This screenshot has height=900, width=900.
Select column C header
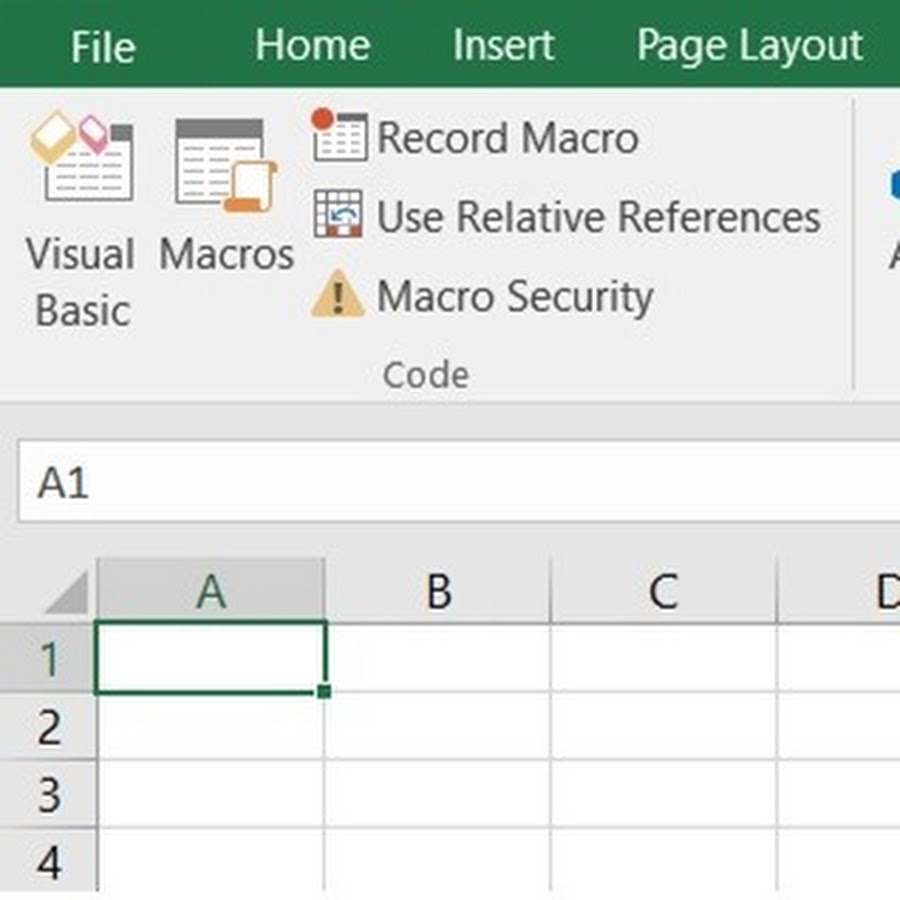663,592
